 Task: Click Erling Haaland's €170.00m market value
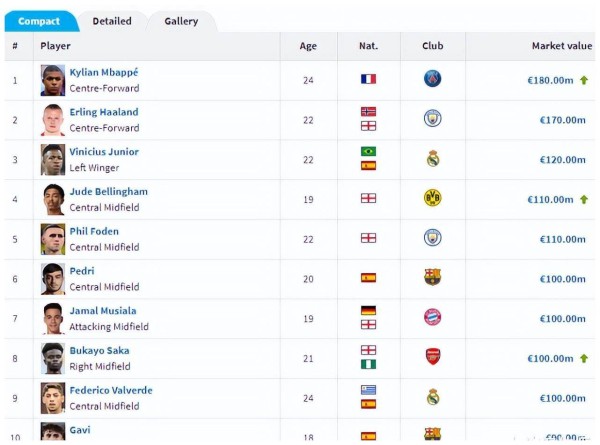tap(562, 120)
